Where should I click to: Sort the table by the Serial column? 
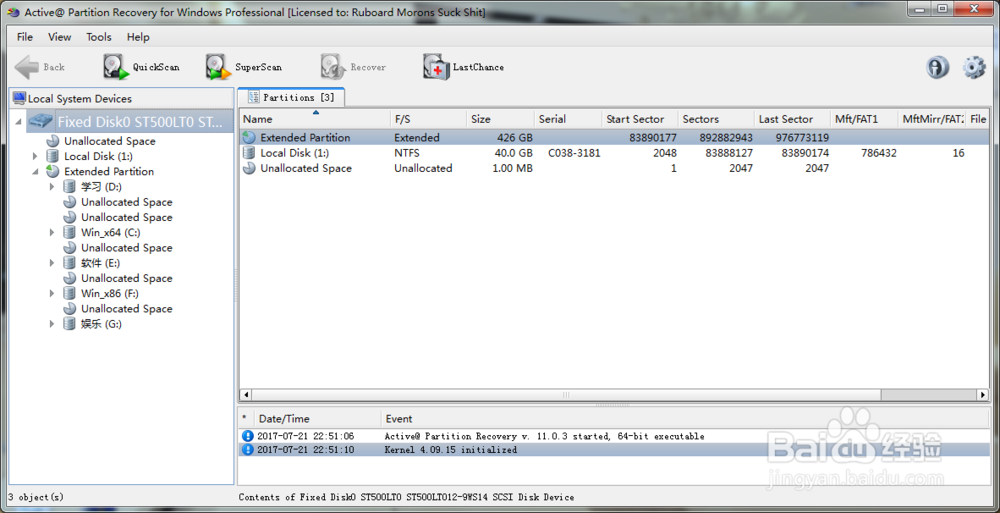[568, 119]
